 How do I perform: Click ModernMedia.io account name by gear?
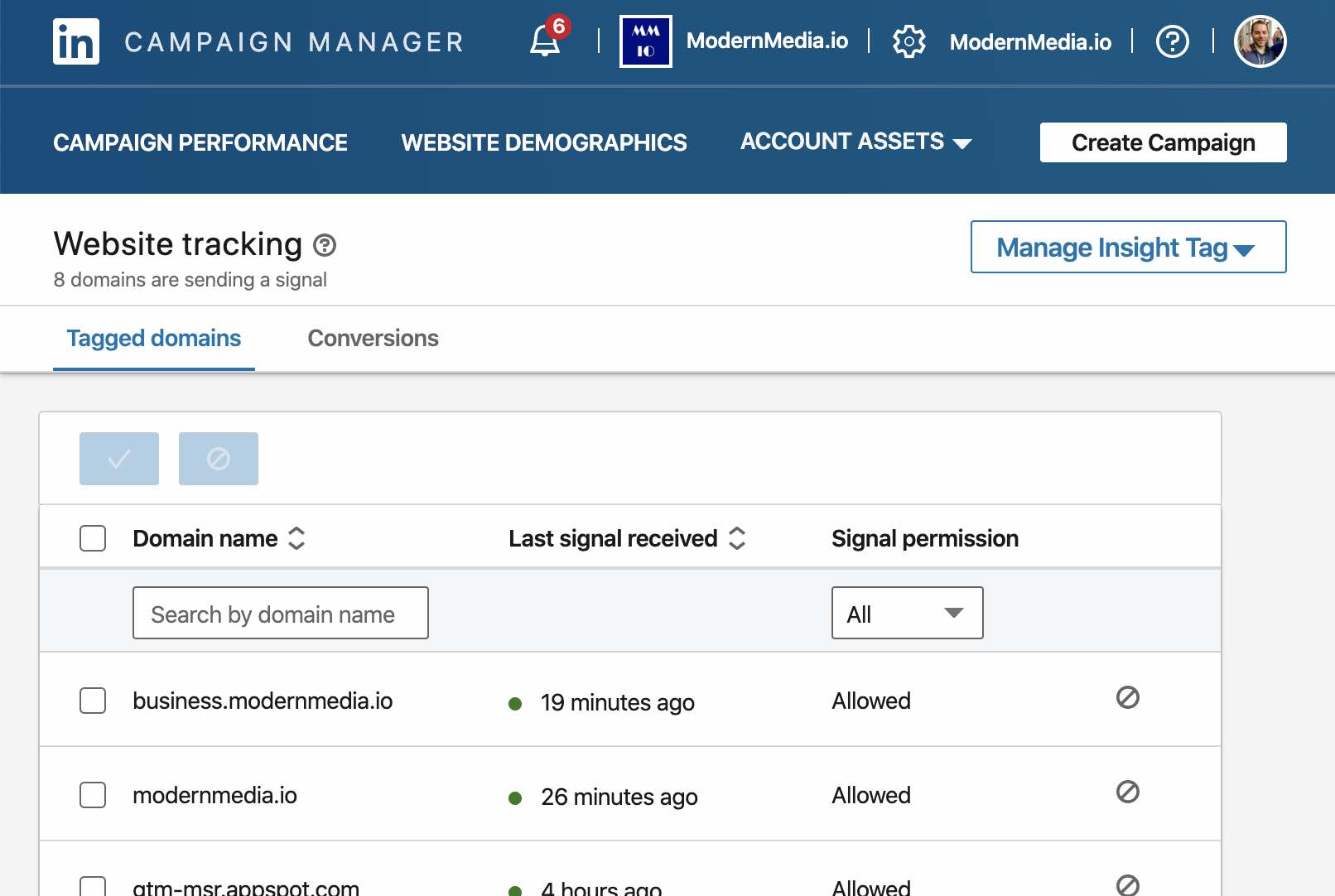point(1030,42)
